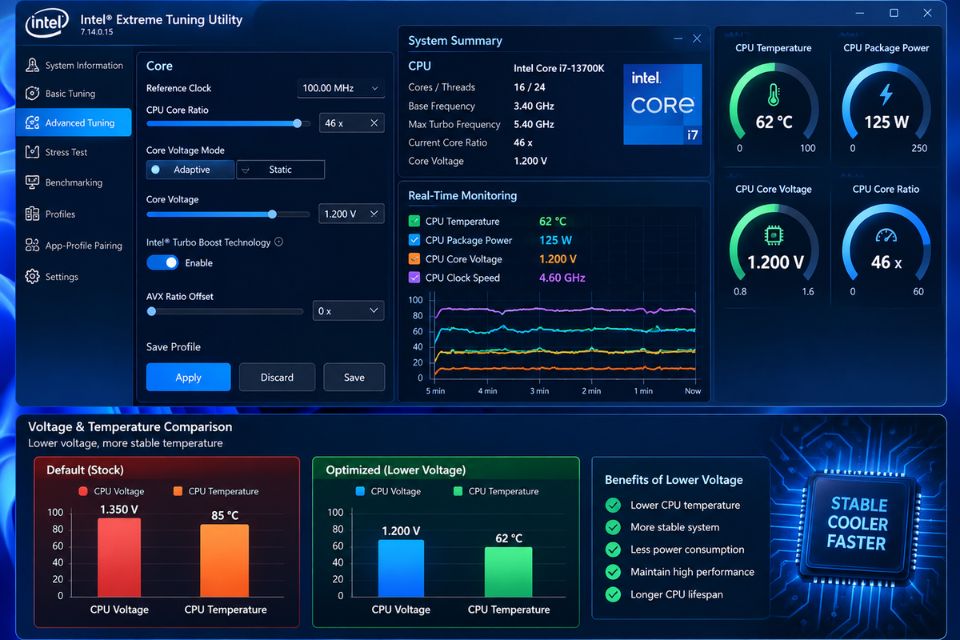
Task: Open the Settings page
Action: (74, 276)
